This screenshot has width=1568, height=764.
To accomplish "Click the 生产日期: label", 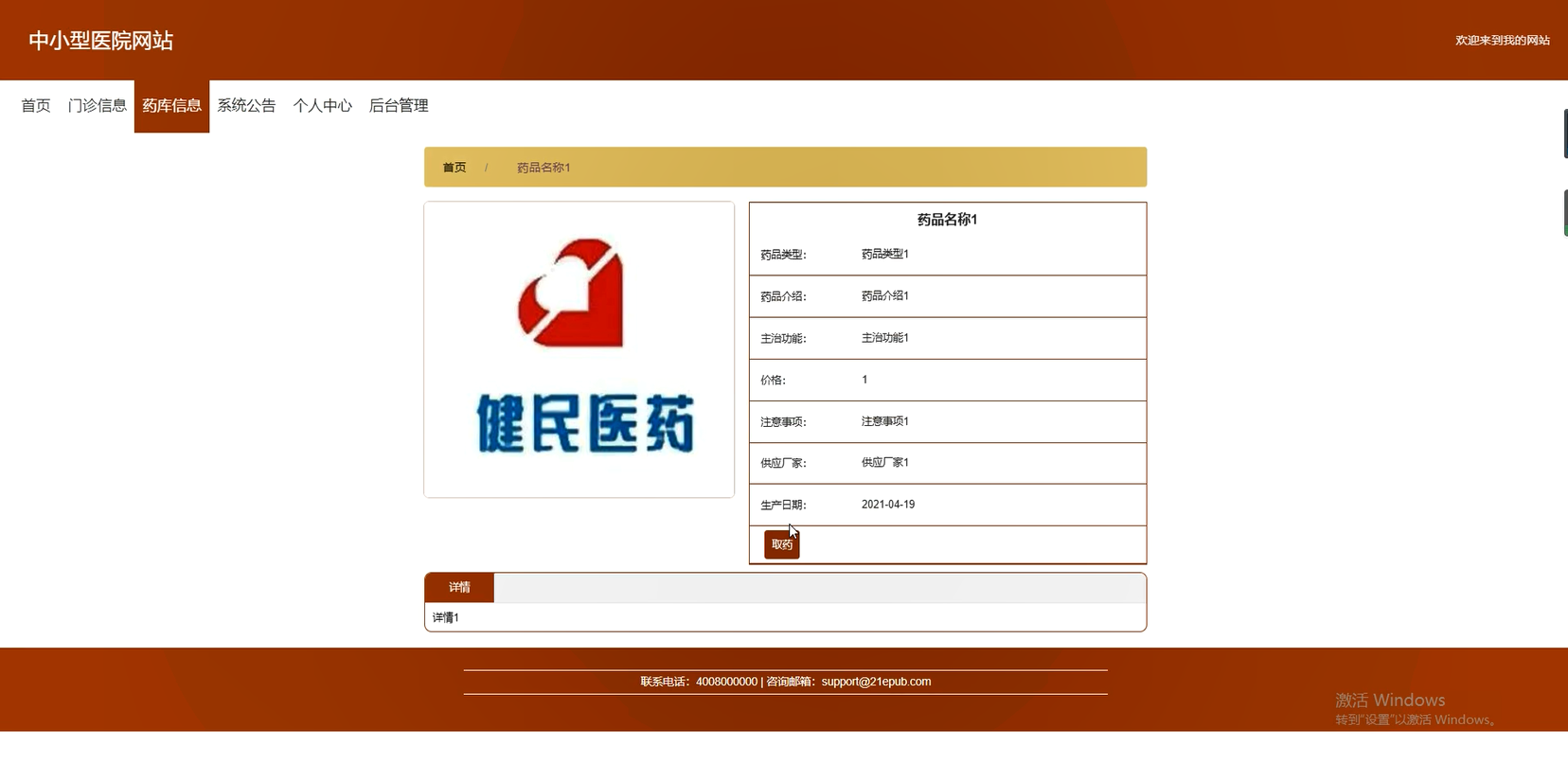I will point(783,506).
